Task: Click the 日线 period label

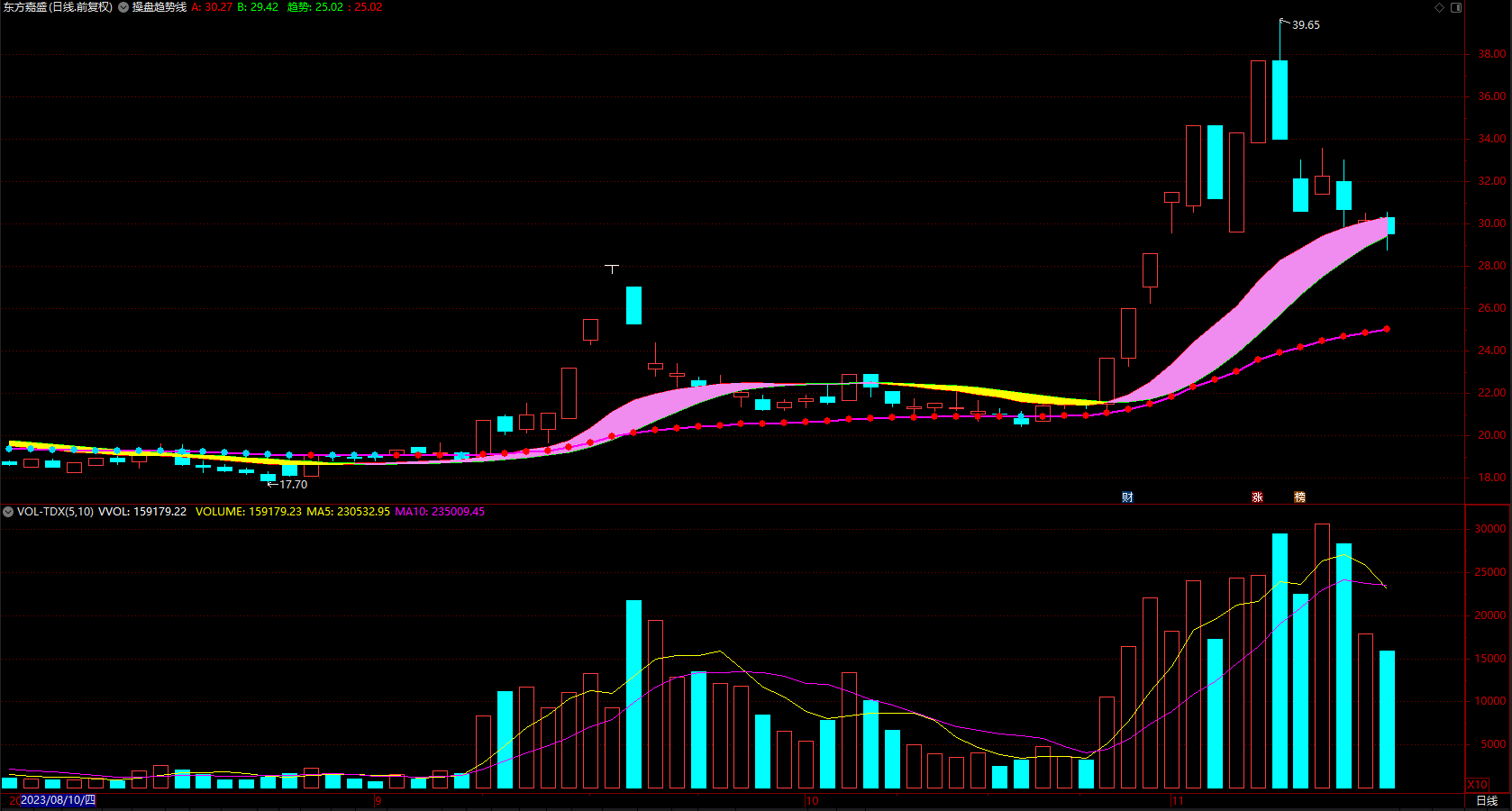Action: (x=1487, y=800)
